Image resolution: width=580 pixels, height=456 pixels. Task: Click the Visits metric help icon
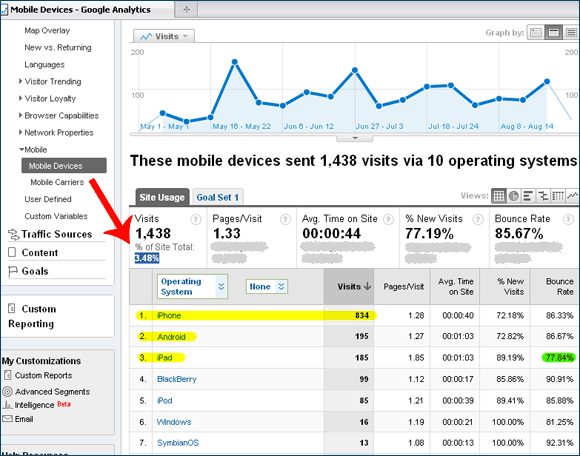pyautogui.click(x=196, y=220)
